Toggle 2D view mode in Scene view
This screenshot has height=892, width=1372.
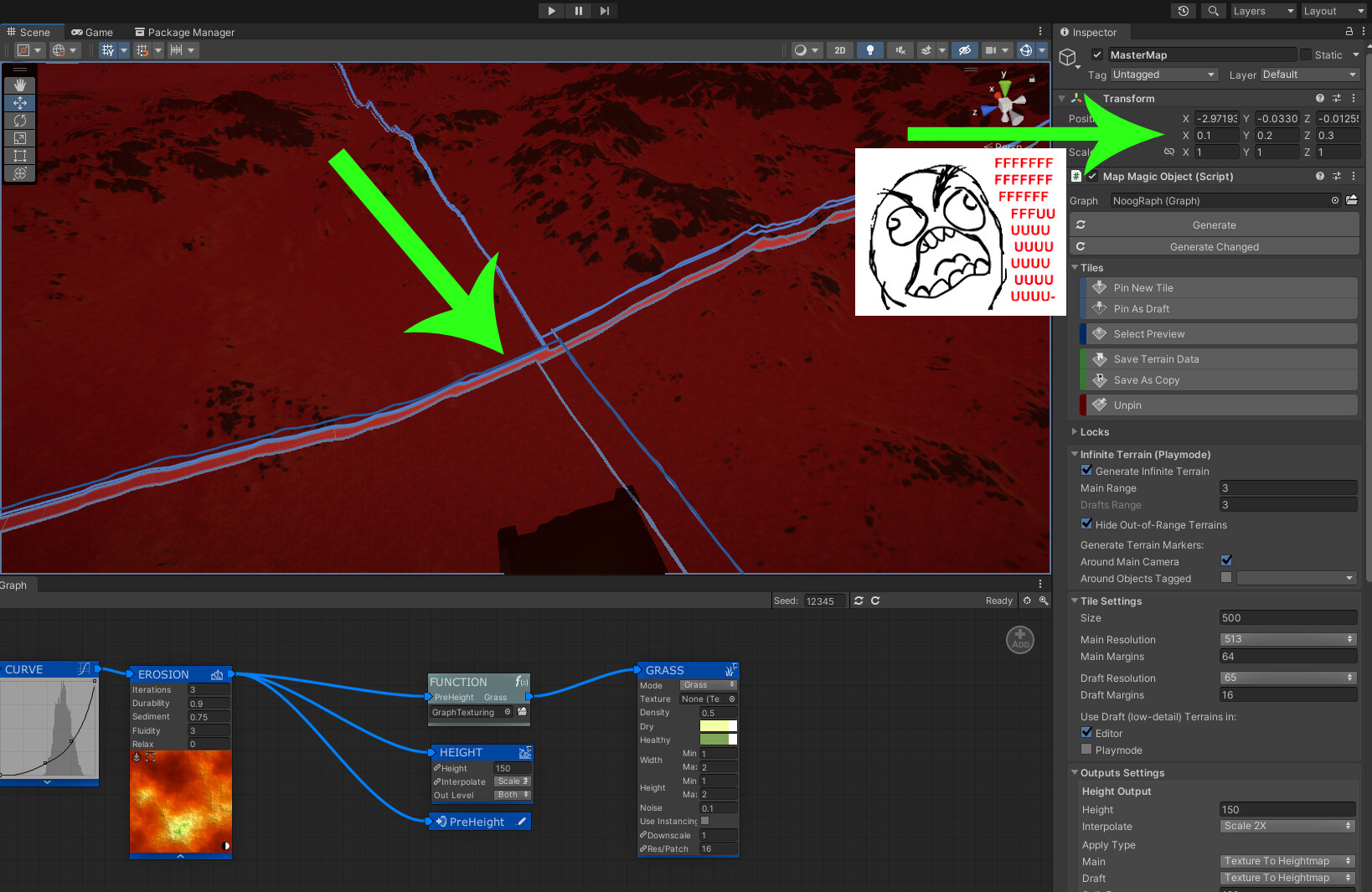pyautogui.click(x=839, y=50)
